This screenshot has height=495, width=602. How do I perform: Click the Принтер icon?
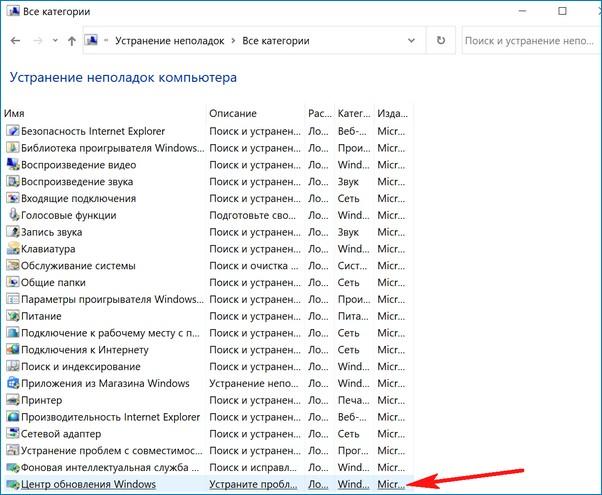tap(13, 400)
